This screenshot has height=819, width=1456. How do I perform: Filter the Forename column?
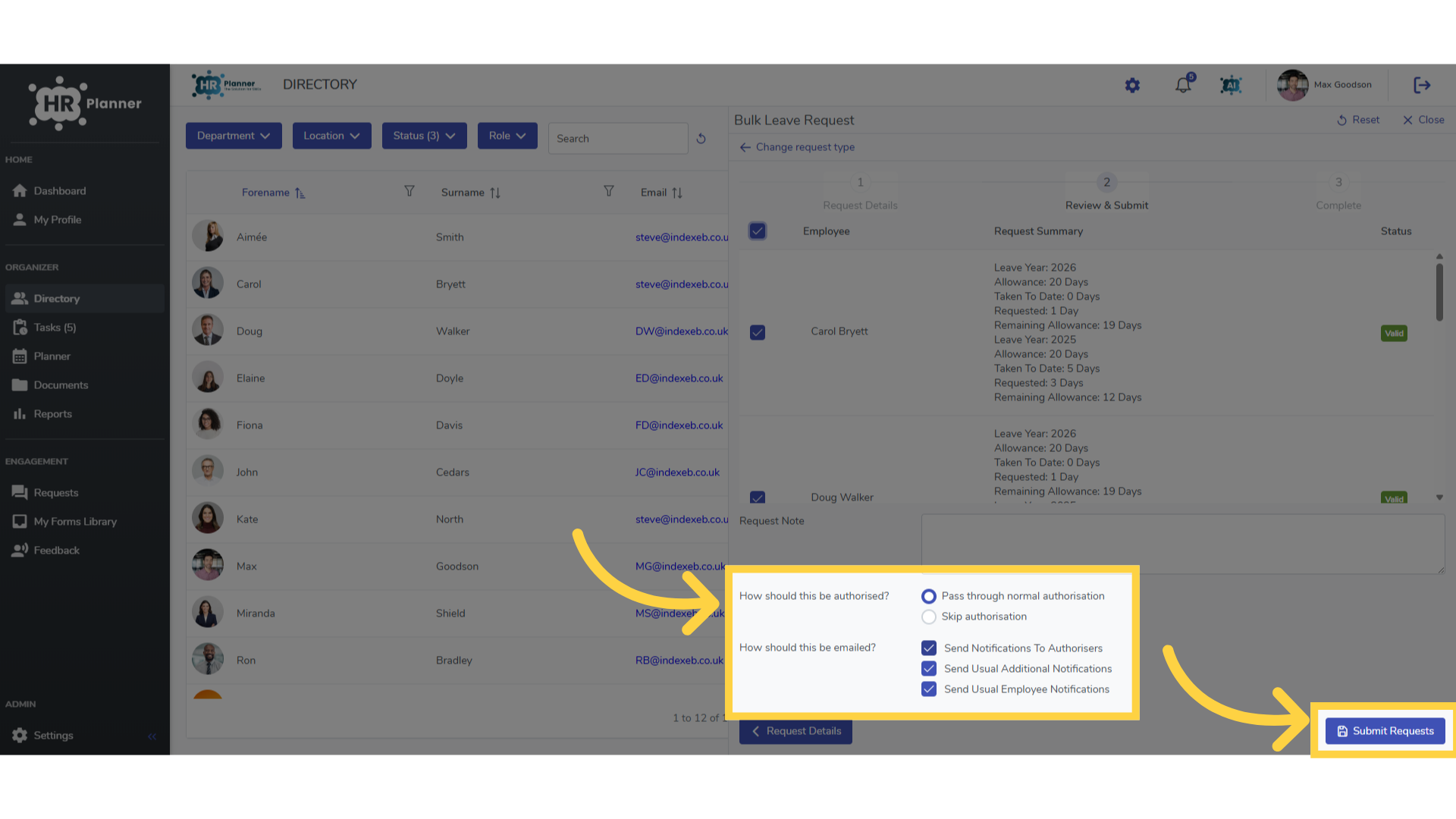tap(409, 191)
